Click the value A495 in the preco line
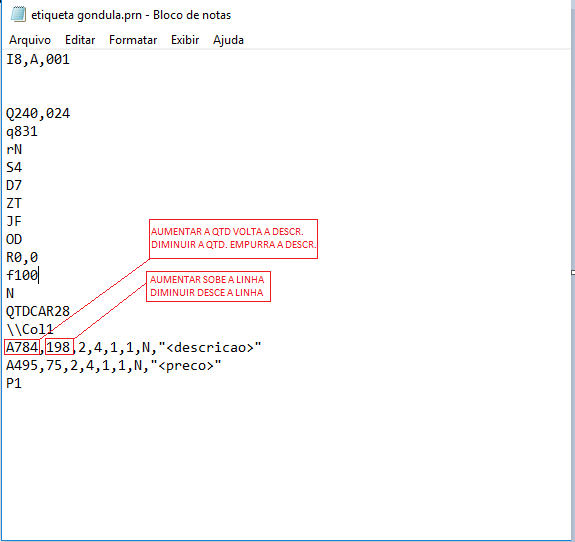The height and width of the screenshot is (542, 575). coord(22,365)
